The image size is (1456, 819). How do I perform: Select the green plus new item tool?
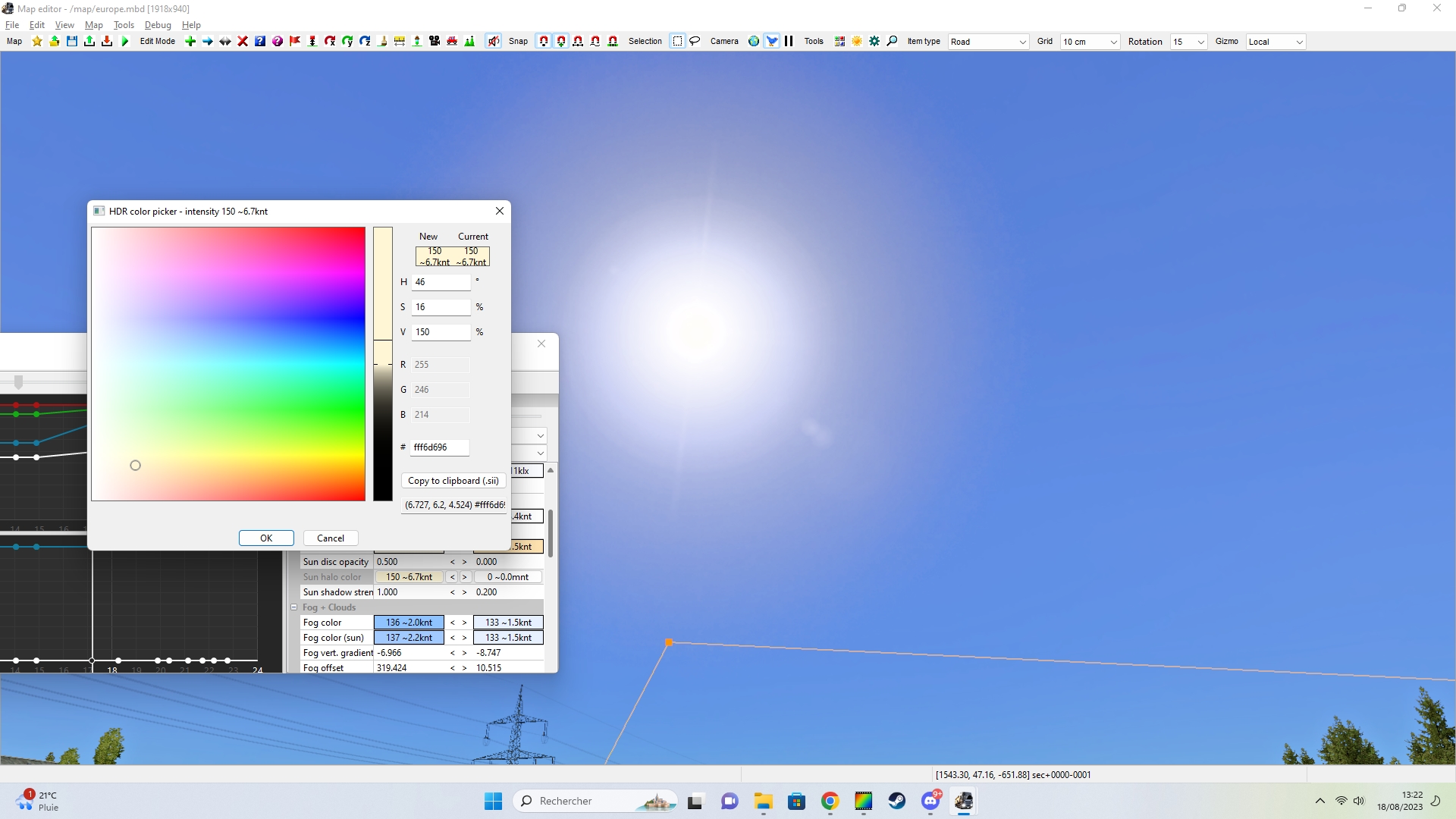[190, 42]
